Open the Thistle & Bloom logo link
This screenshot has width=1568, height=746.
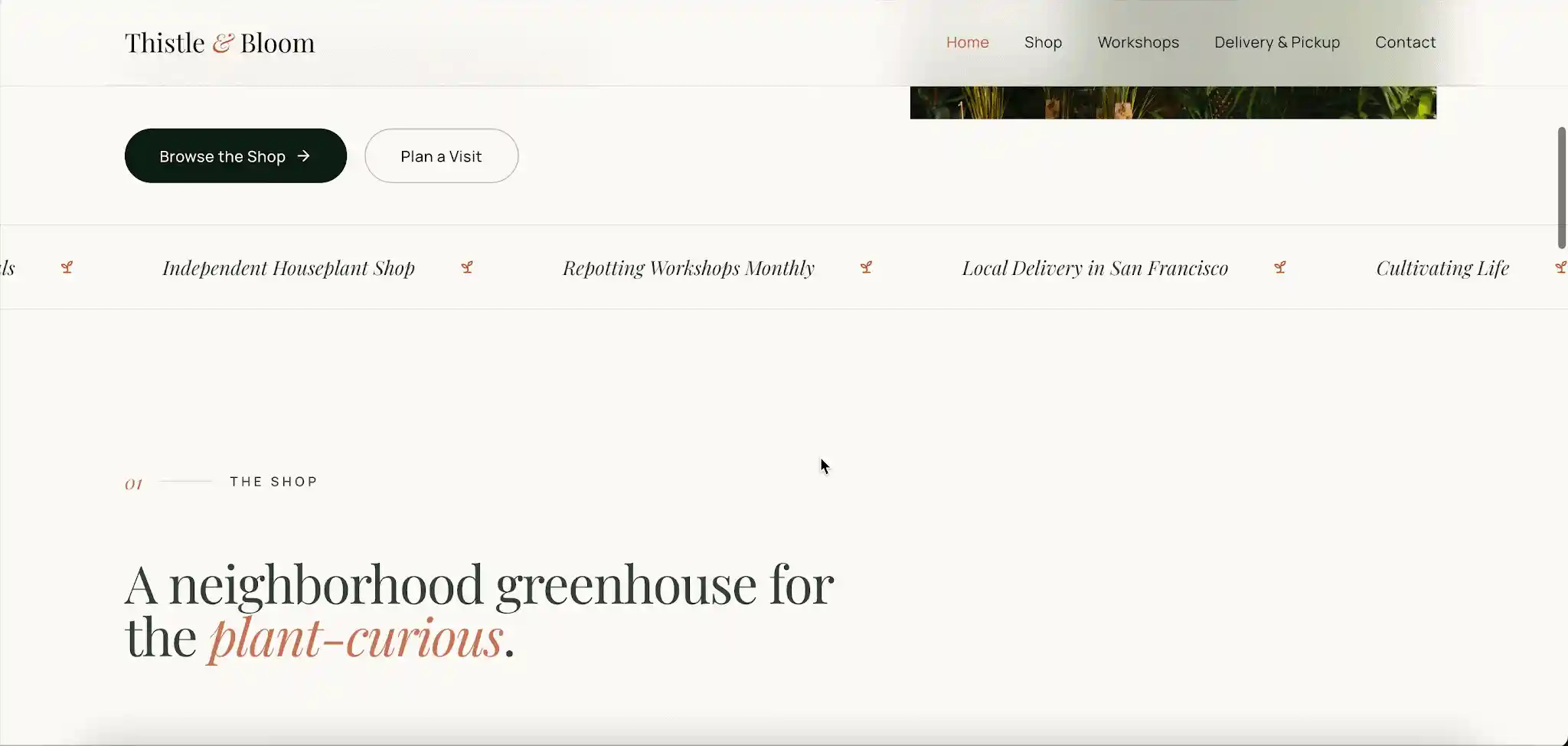click(220, 43)
